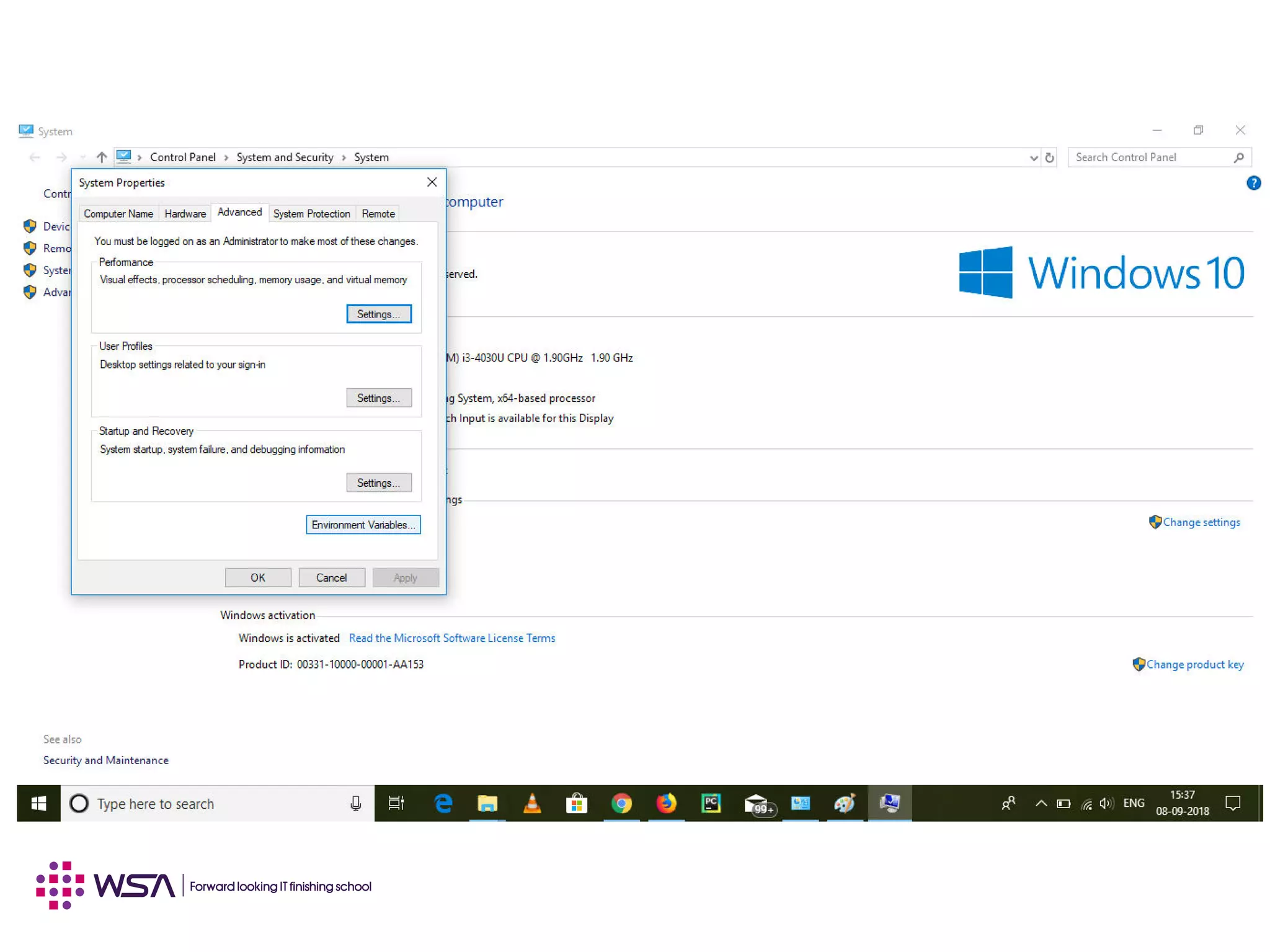1270x952 pixels.
Task: Expand the chevron after System and Security
Action: coord(344,158)
